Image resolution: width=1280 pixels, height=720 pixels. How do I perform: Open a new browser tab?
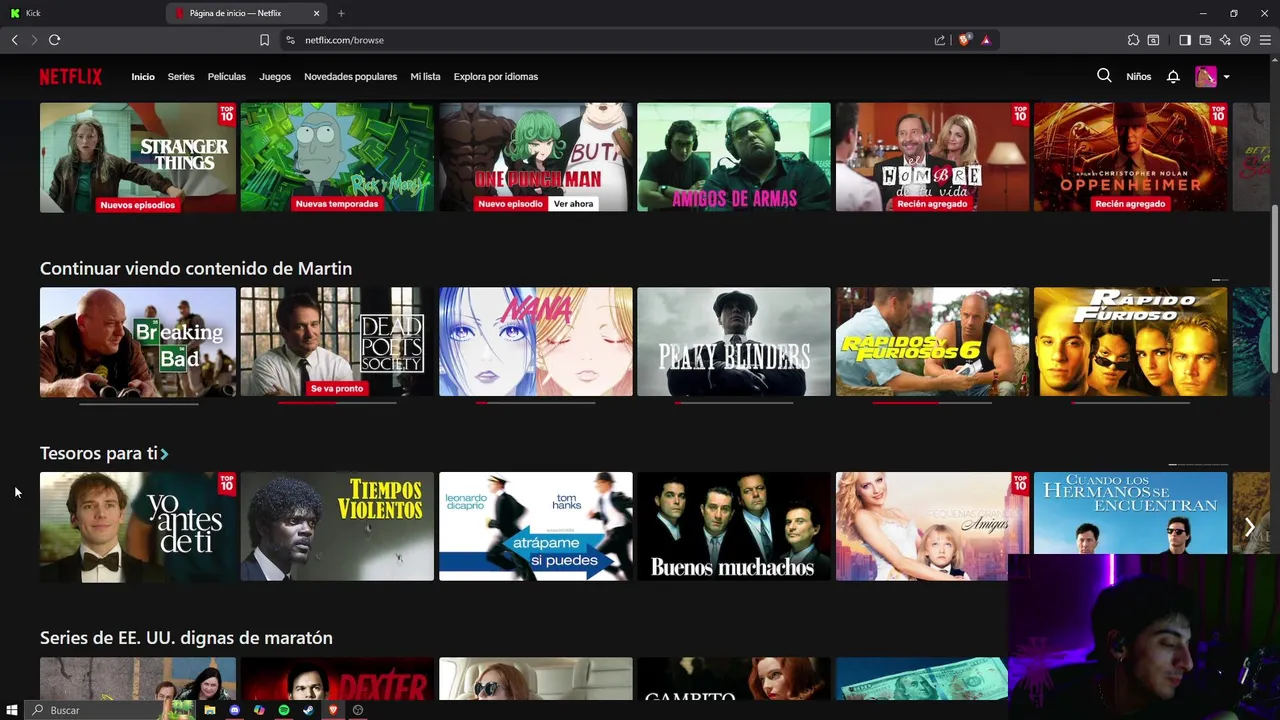(x=341, y=13)
